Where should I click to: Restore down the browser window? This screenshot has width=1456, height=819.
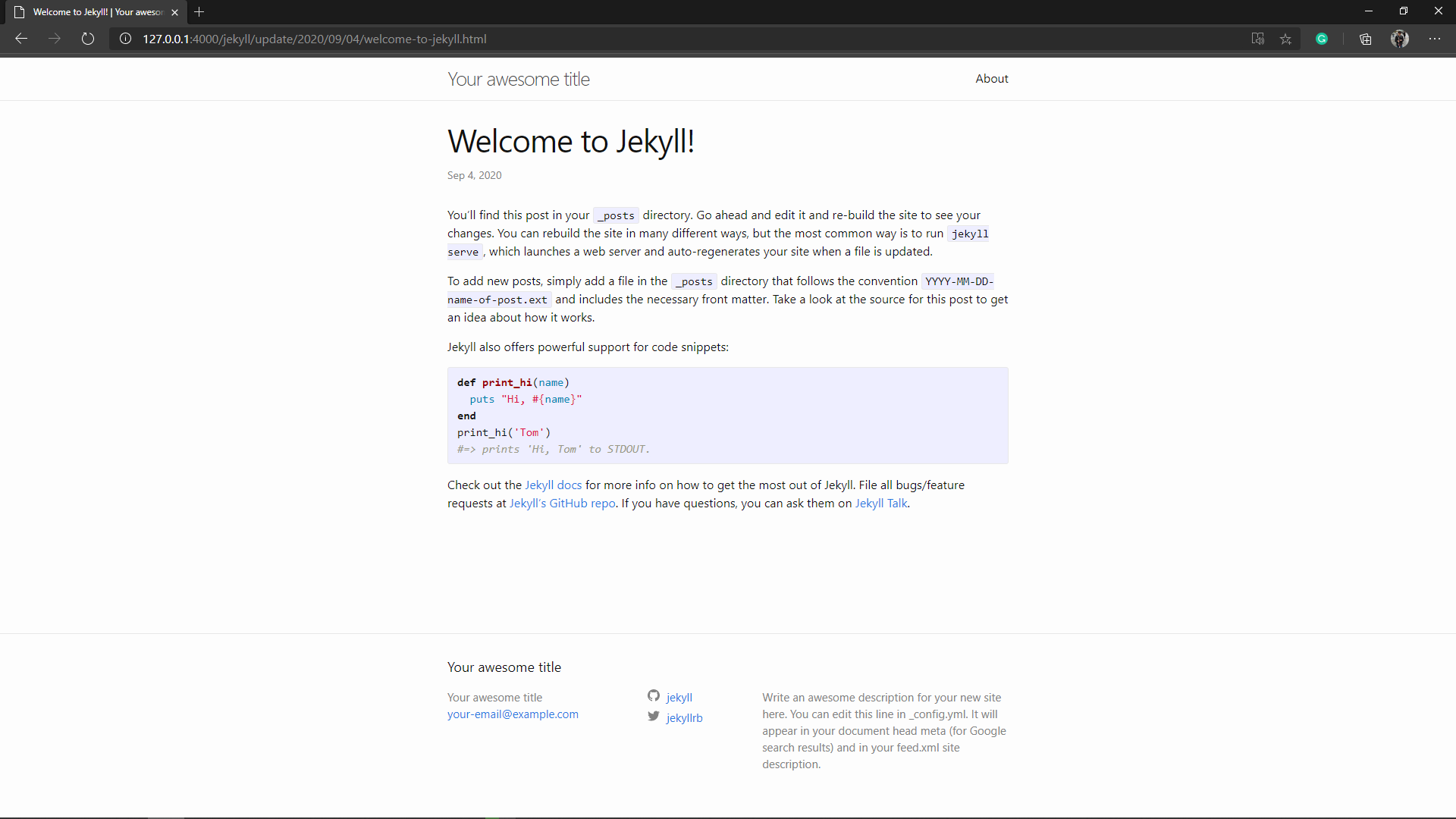(x=1404, y=11)
